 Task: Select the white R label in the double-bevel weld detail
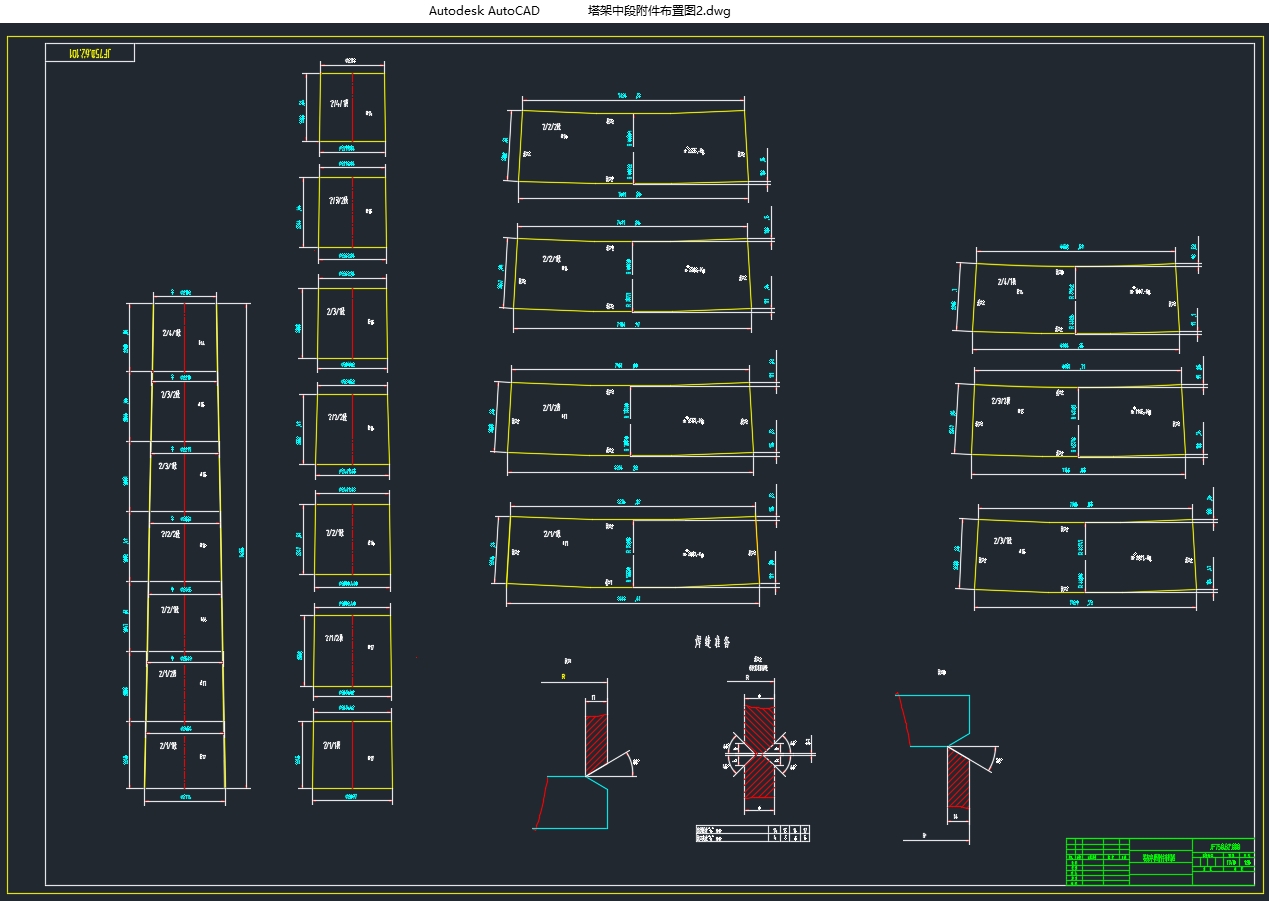pyautogui.click(x=748, y=677)
